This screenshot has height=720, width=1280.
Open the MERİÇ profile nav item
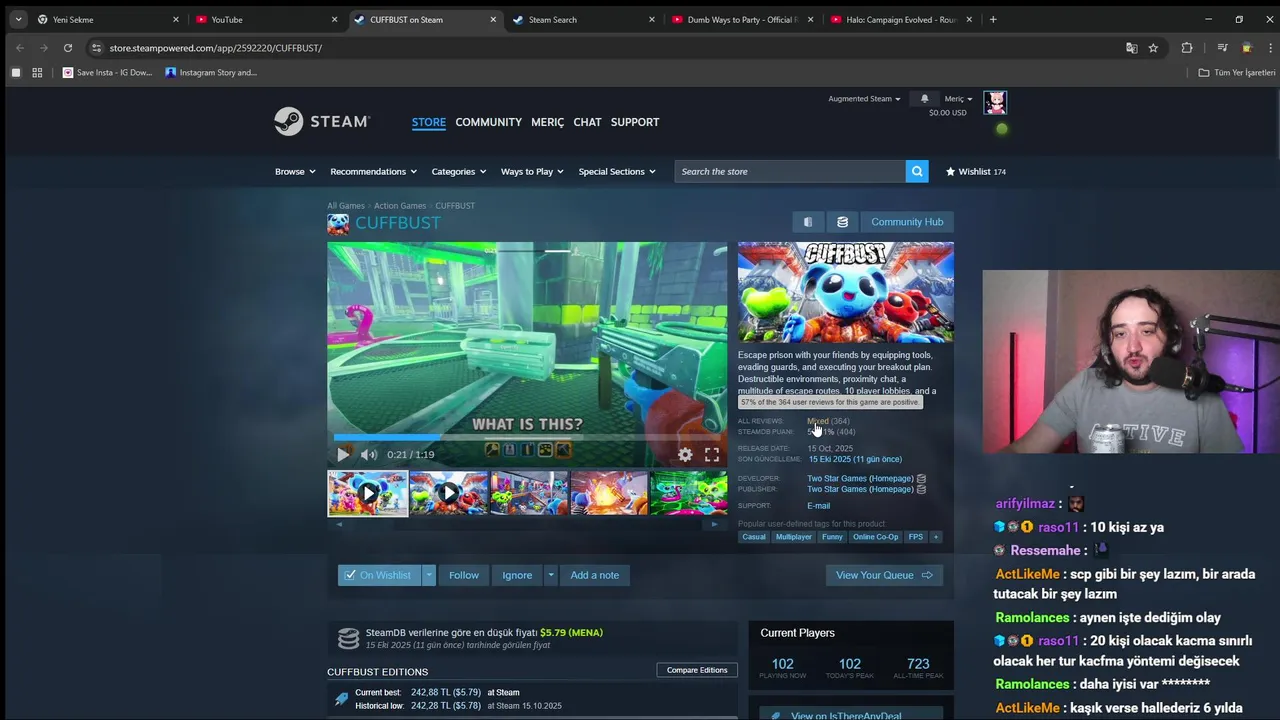click(547, 122)
